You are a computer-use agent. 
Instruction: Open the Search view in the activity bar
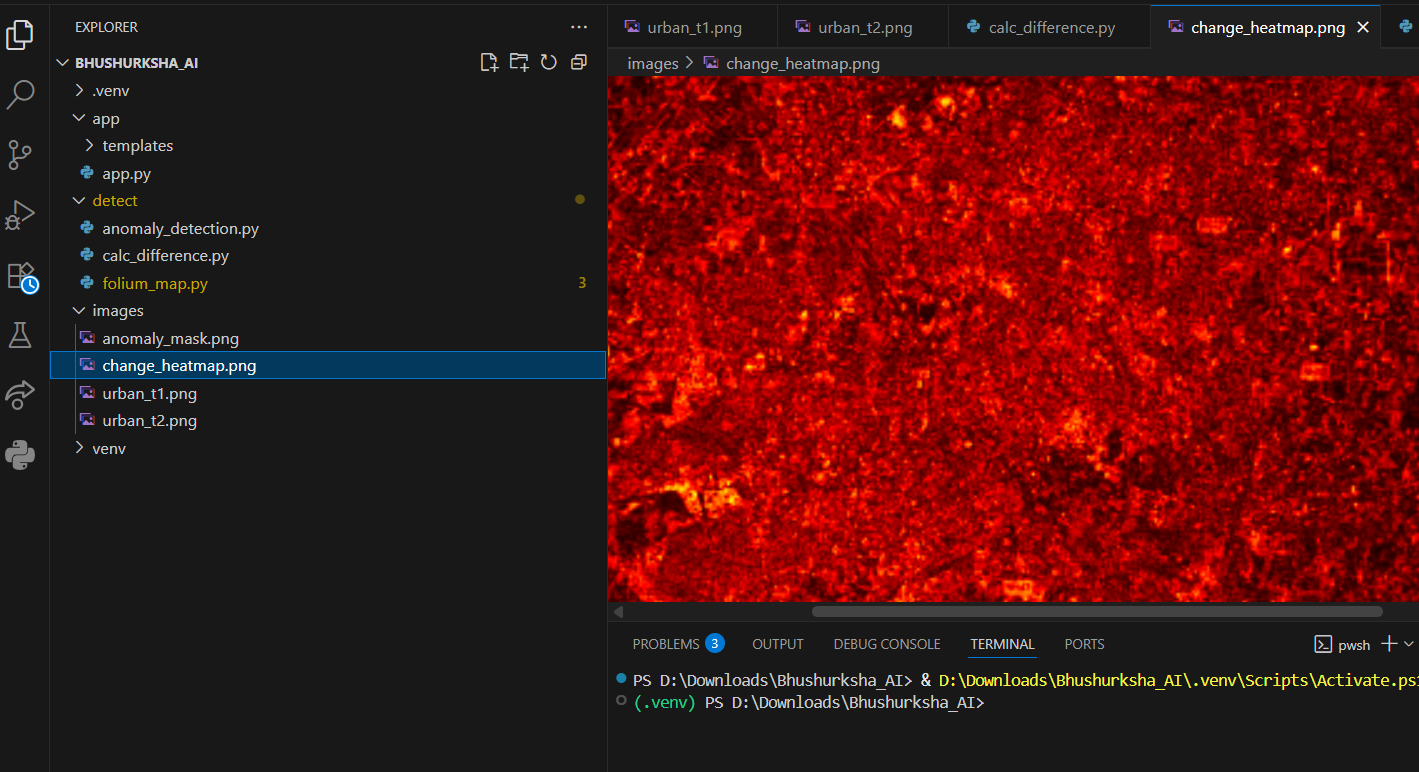[x=20, y=95]
